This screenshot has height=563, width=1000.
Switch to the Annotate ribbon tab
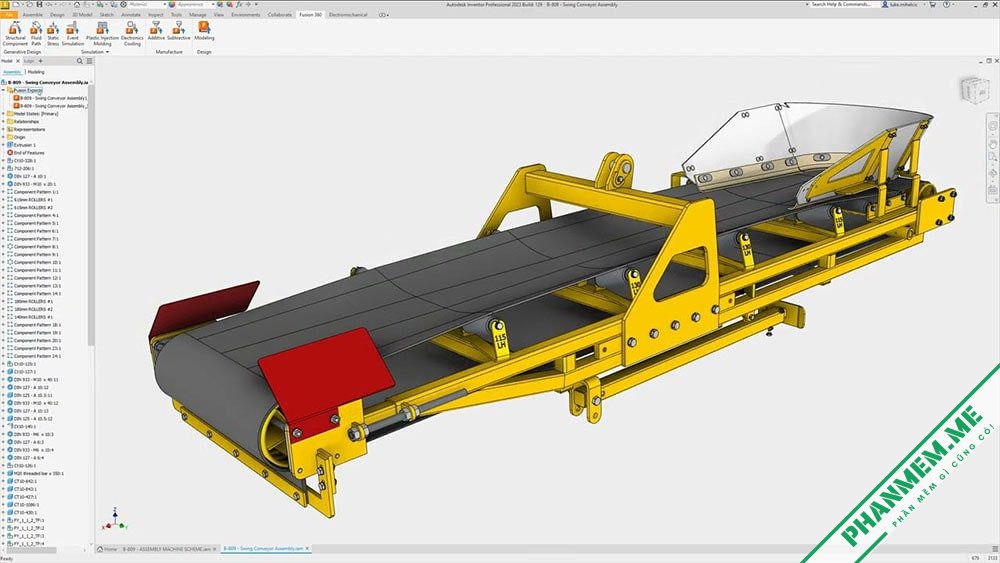click(x=131, y=14)
